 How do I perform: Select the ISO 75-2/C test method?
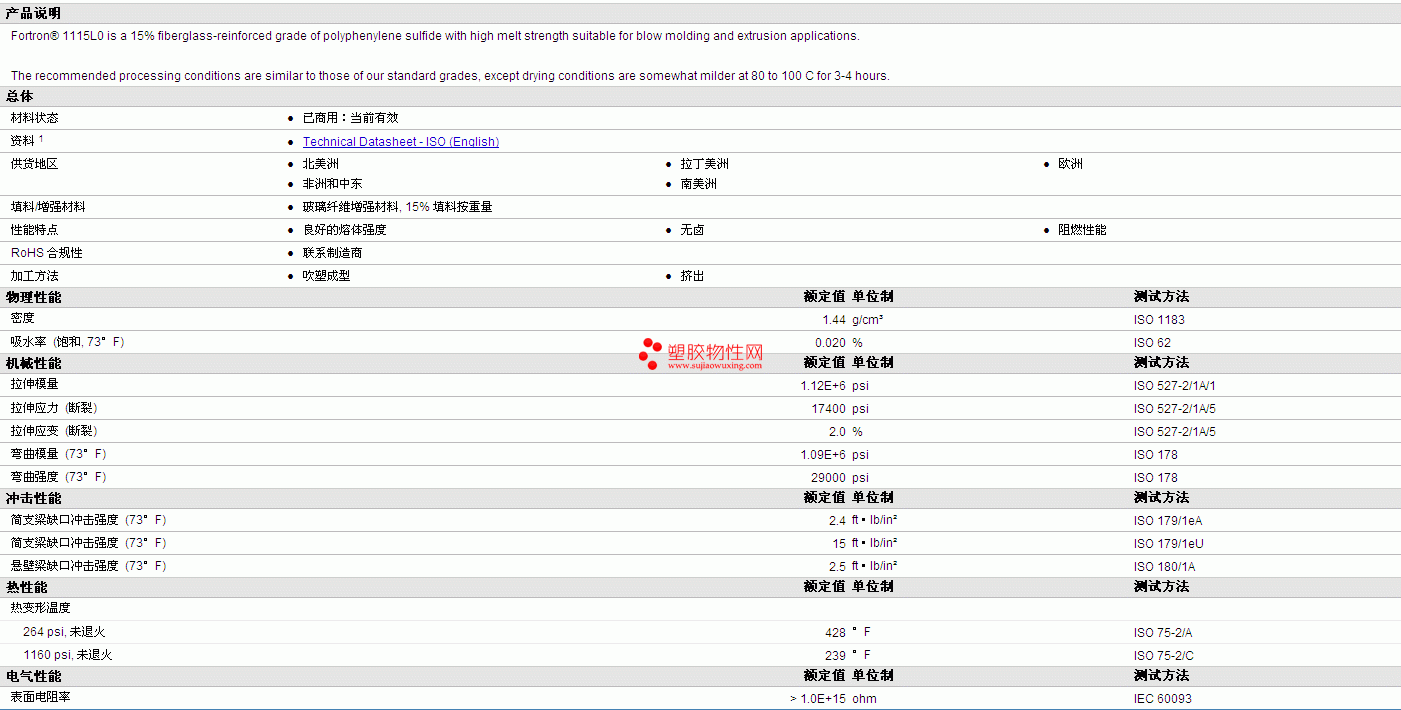click(x=1163, y=656)
